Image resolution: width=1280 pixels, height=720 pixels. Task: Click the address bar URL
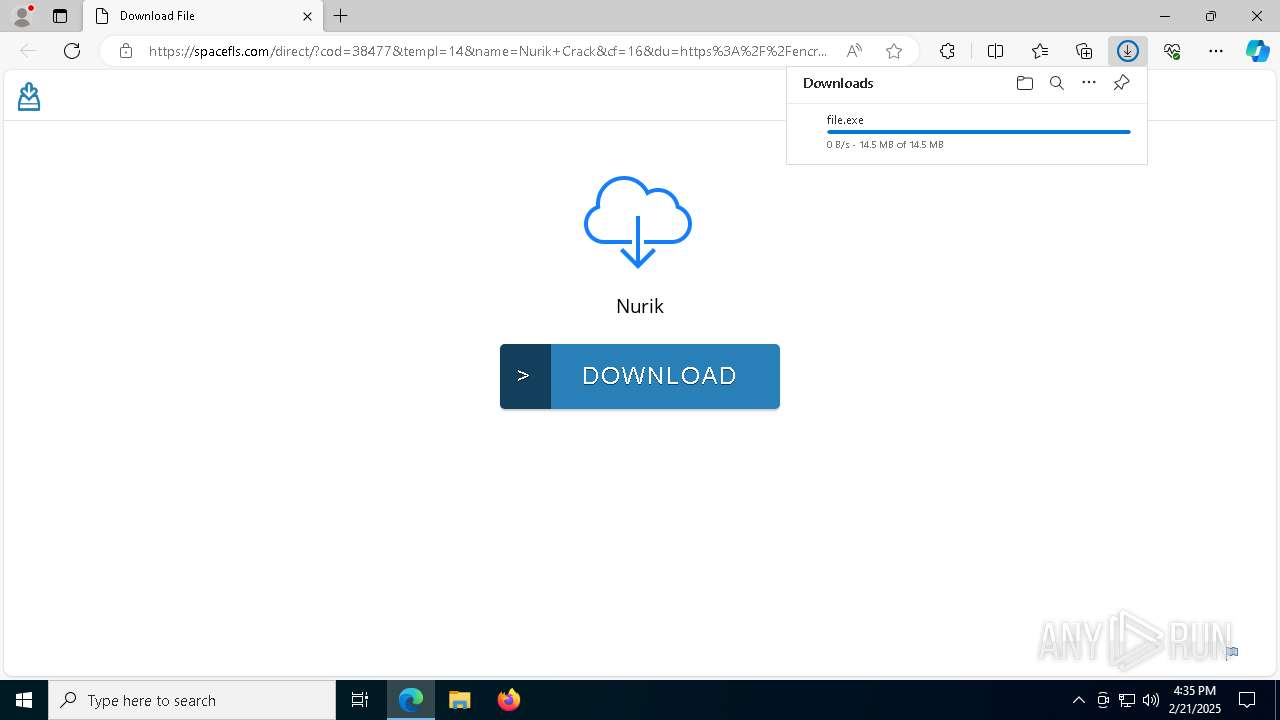488,51
